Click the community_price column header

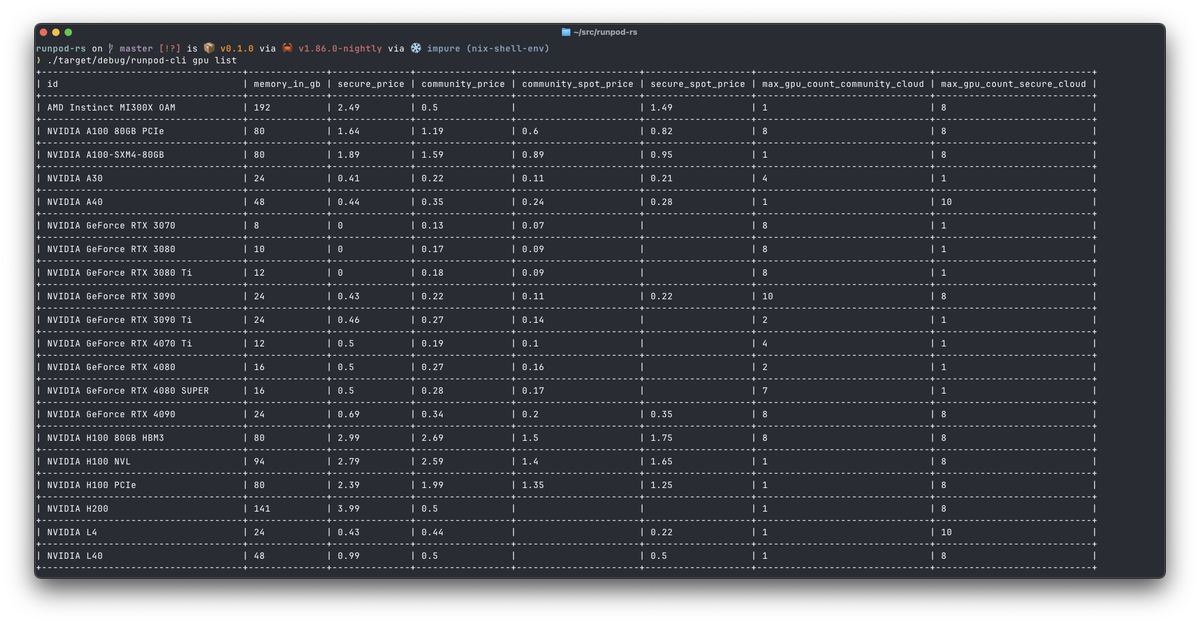click(x=463, y=84)
